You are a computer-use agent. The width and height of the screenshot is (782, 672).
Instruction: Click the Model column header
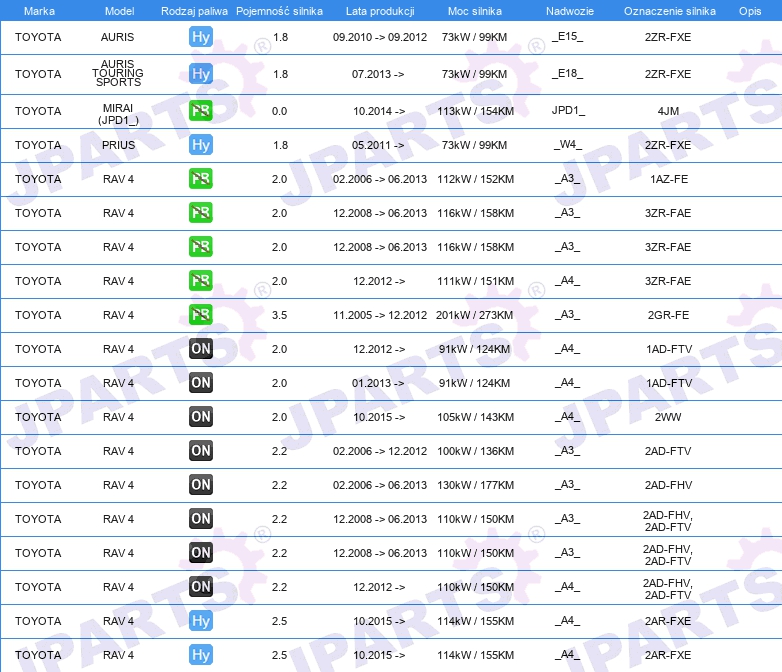tap(119, 11)
